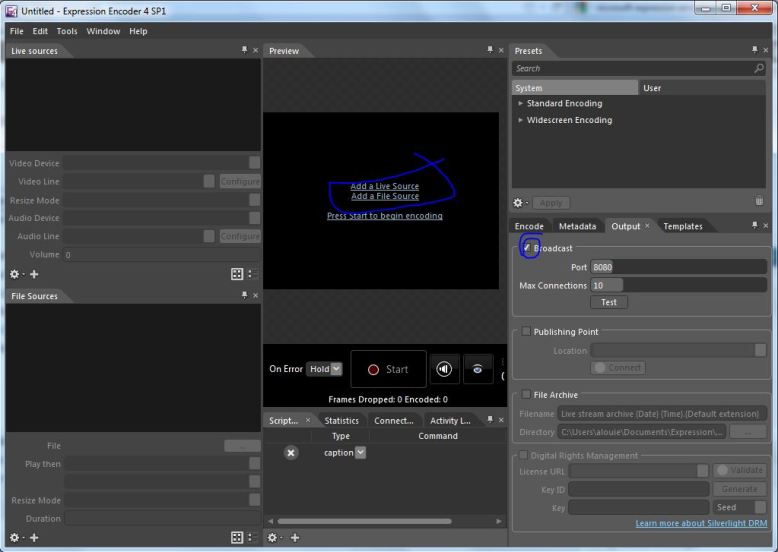Viewport: 778px width, 552px height.
Task: Click the search magnifier in Presets panel
Action: [759, 69]
